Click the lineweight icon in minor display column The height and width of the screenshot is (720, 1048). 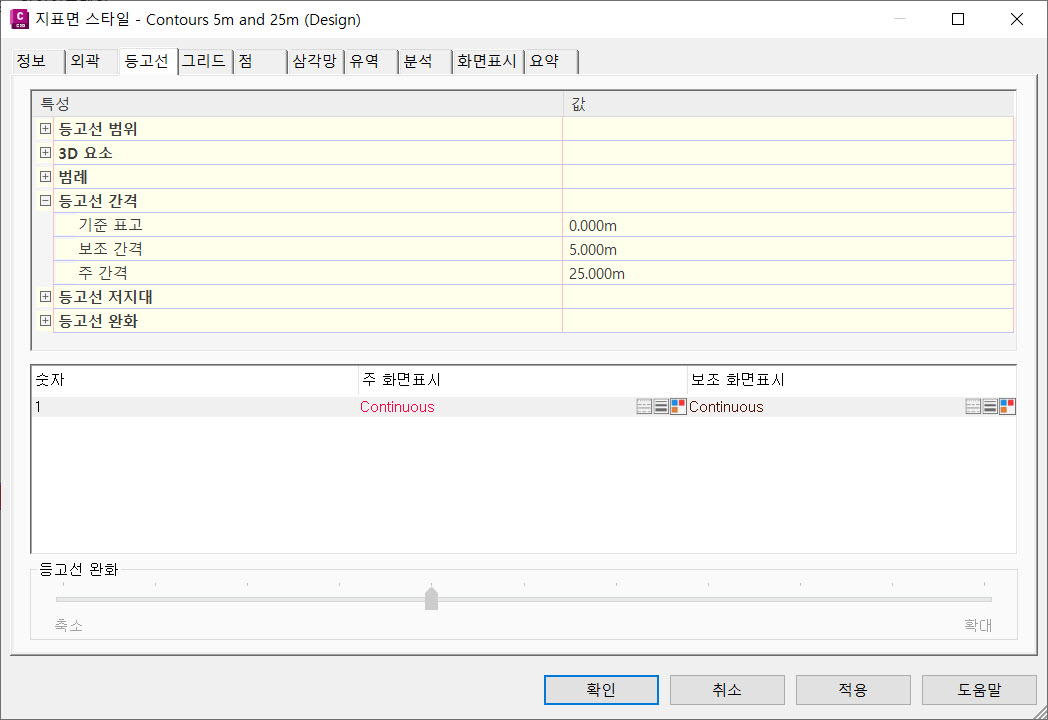point(990,407)
